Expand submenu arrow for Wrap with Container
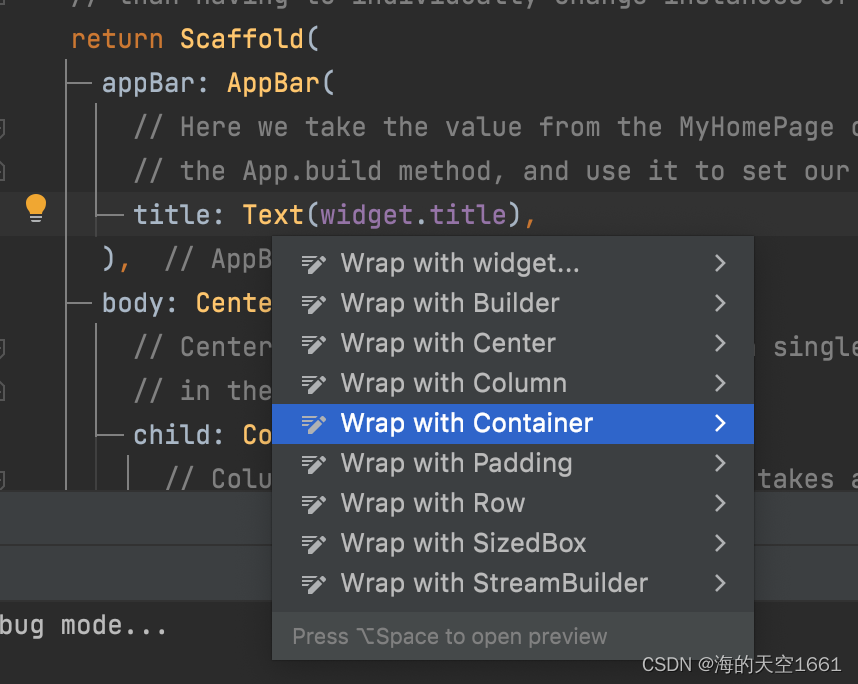This screenshot has width=858, height=684. tap(720, 423)
